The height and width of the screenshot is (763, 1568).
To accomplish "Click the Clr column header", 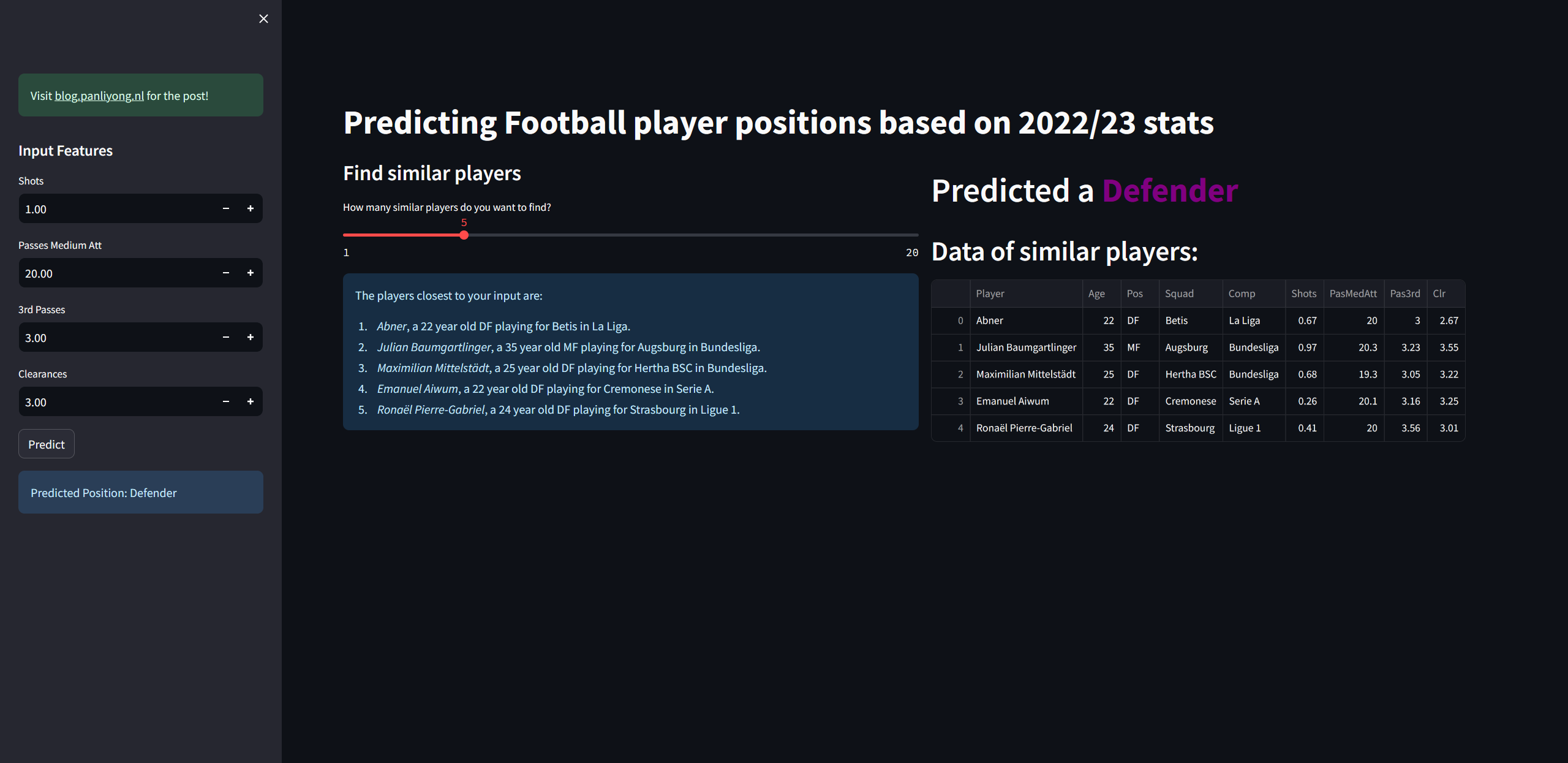I will [x=1445, y=294].
